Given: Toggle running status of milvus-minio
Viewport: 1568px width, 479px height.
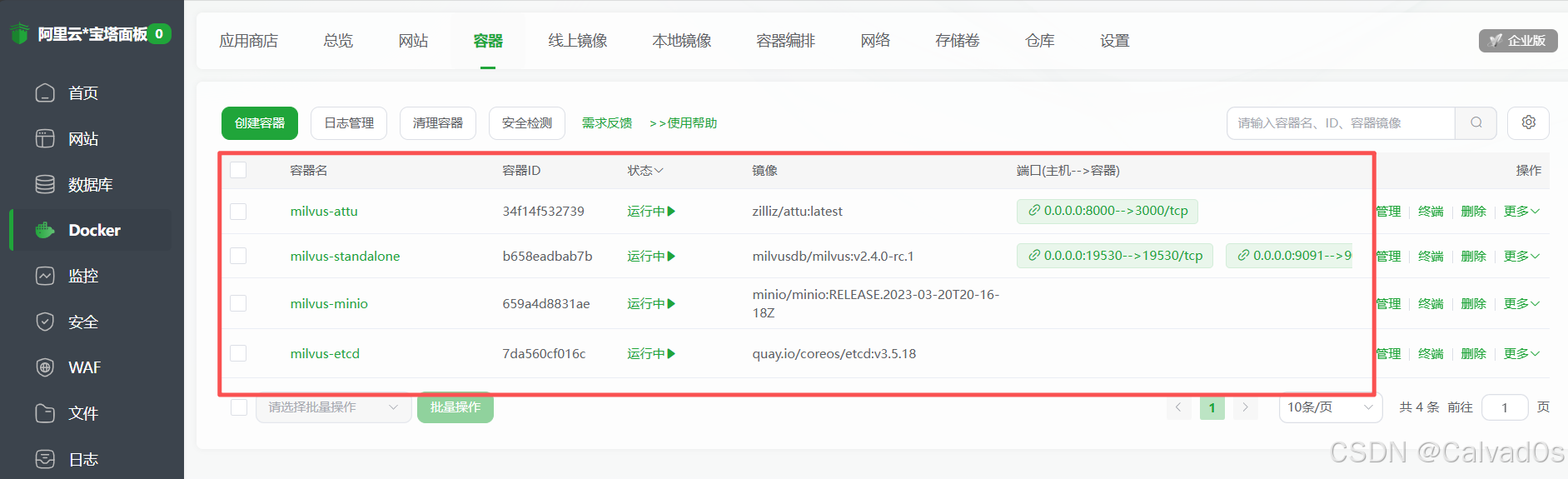Looking at the screenshot, I should point(651,303).
